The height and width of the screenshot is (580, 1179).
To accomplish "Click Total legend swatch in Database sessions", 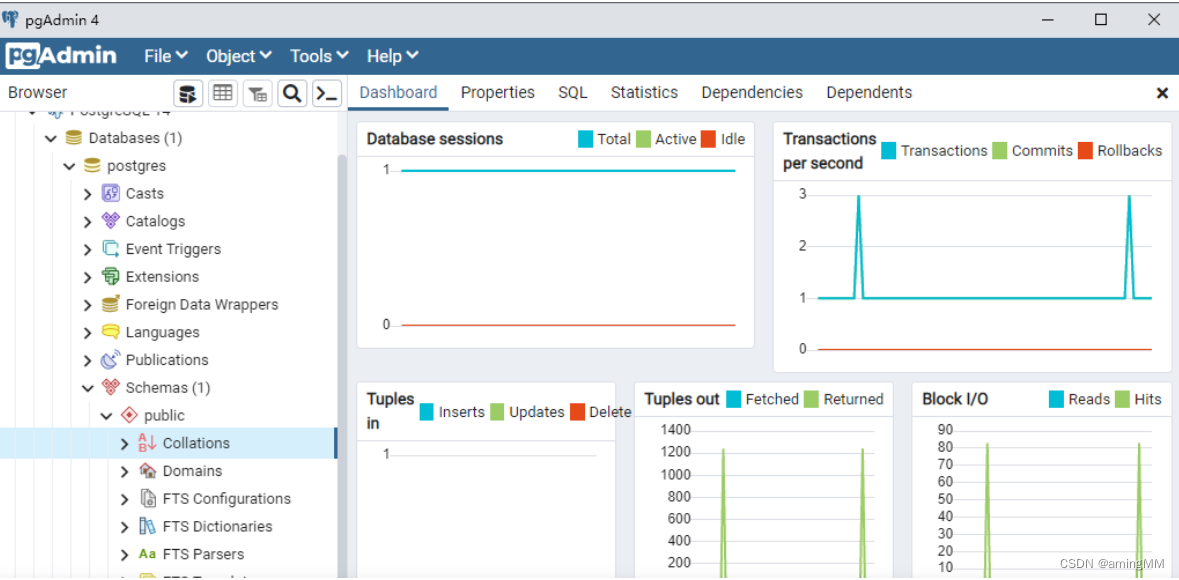I will (x=586, y=139).
